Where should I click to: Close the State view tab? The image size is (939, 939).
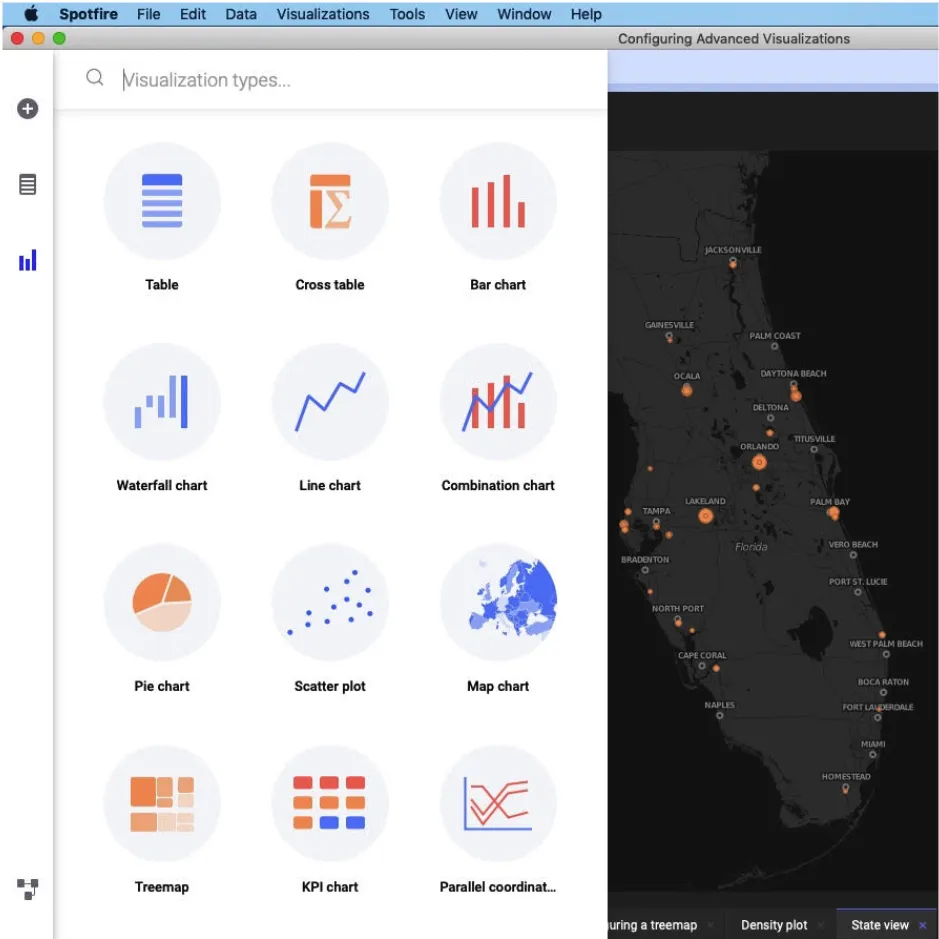923,925
